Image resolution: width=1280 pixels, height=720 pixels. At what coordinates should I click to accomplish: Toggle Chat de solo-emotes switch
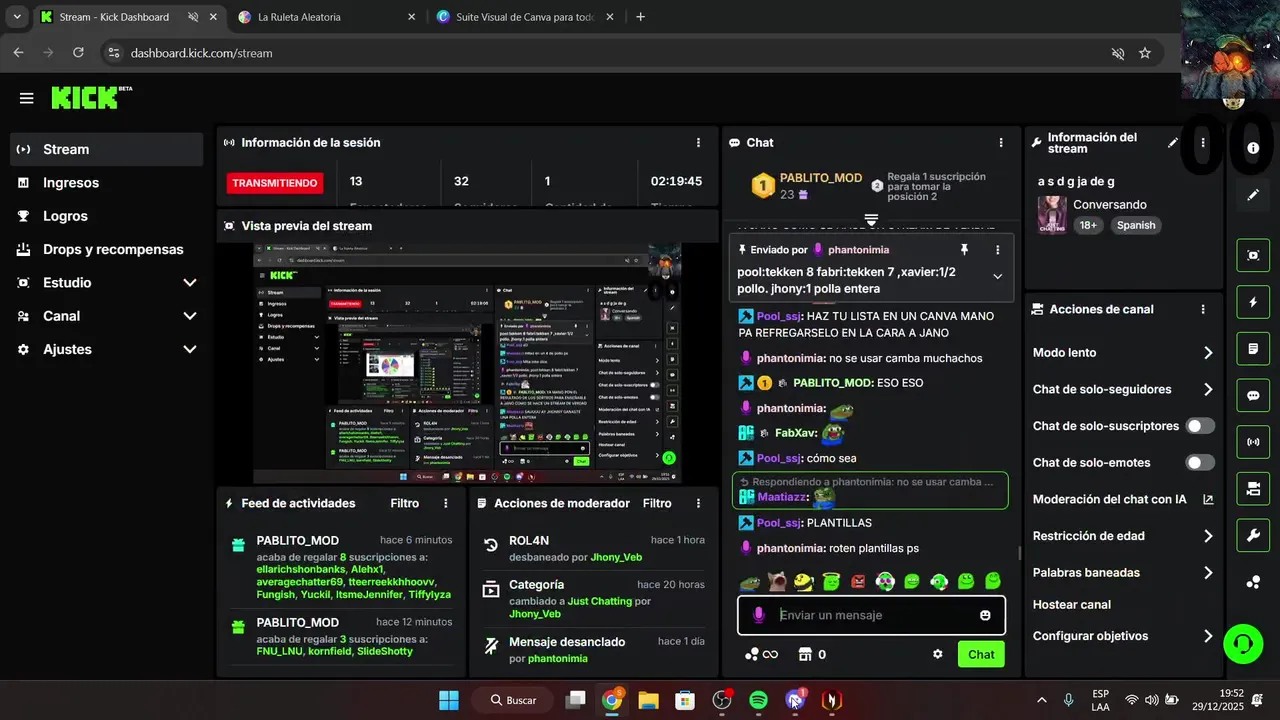click(1200, 463)
